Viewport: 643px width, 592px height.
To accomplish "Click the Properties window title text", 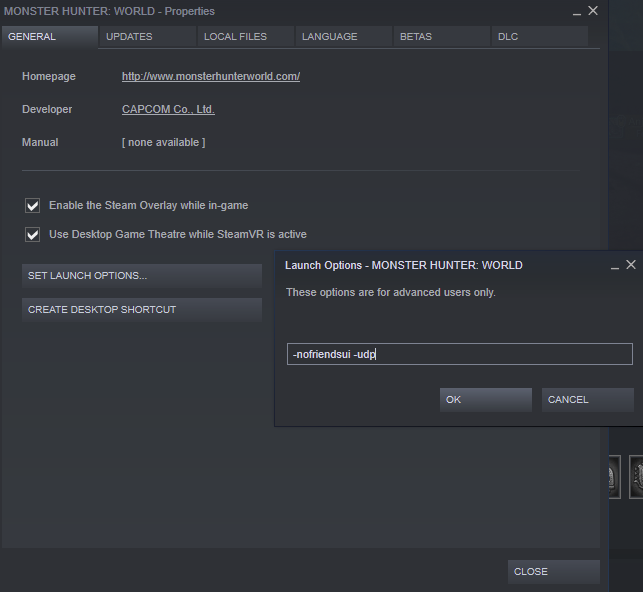I will (x=109, y=11).
